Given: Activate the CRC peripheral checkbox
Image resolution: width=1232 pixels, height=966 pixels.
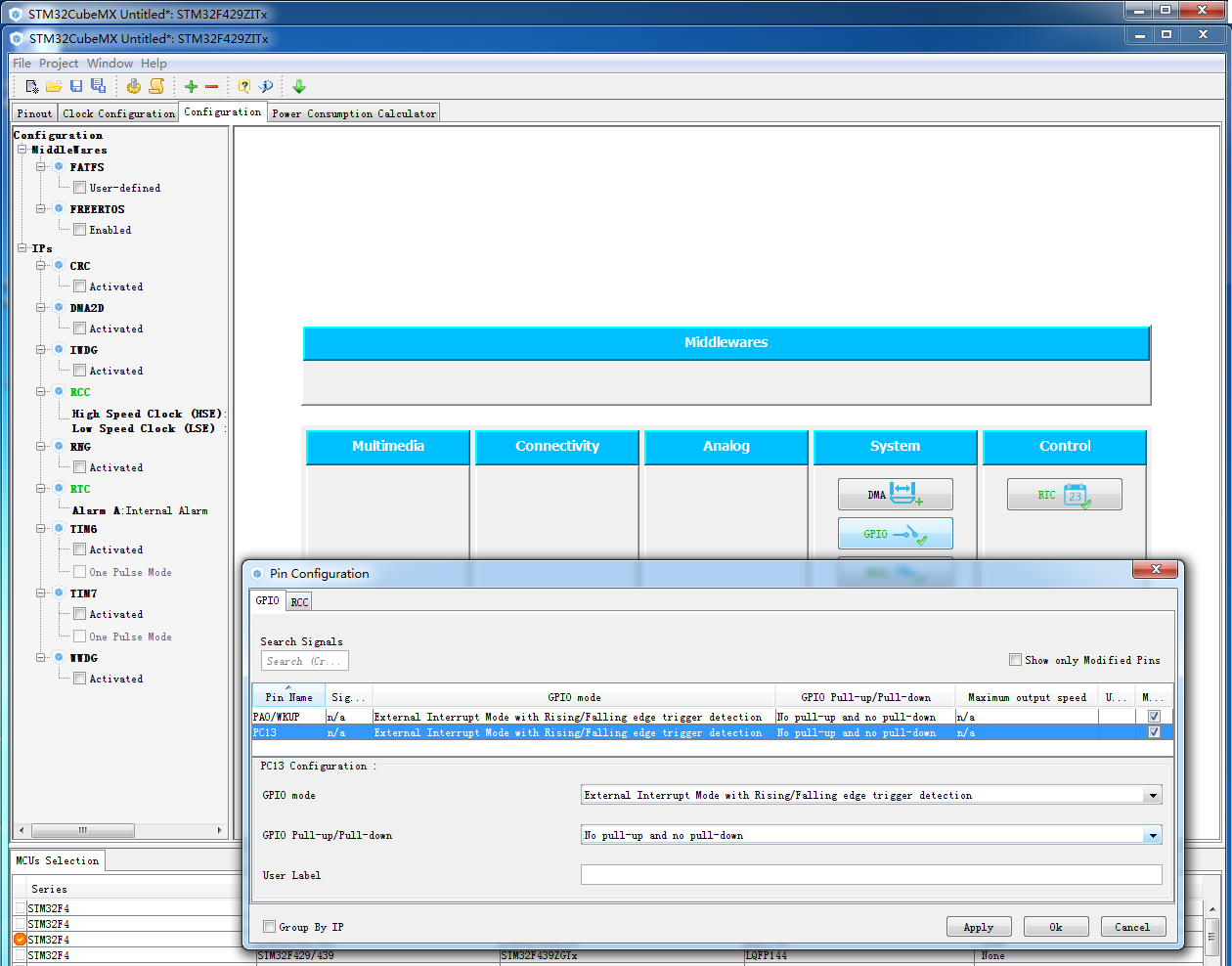Looking at the screenshot, I should (79, 286).
